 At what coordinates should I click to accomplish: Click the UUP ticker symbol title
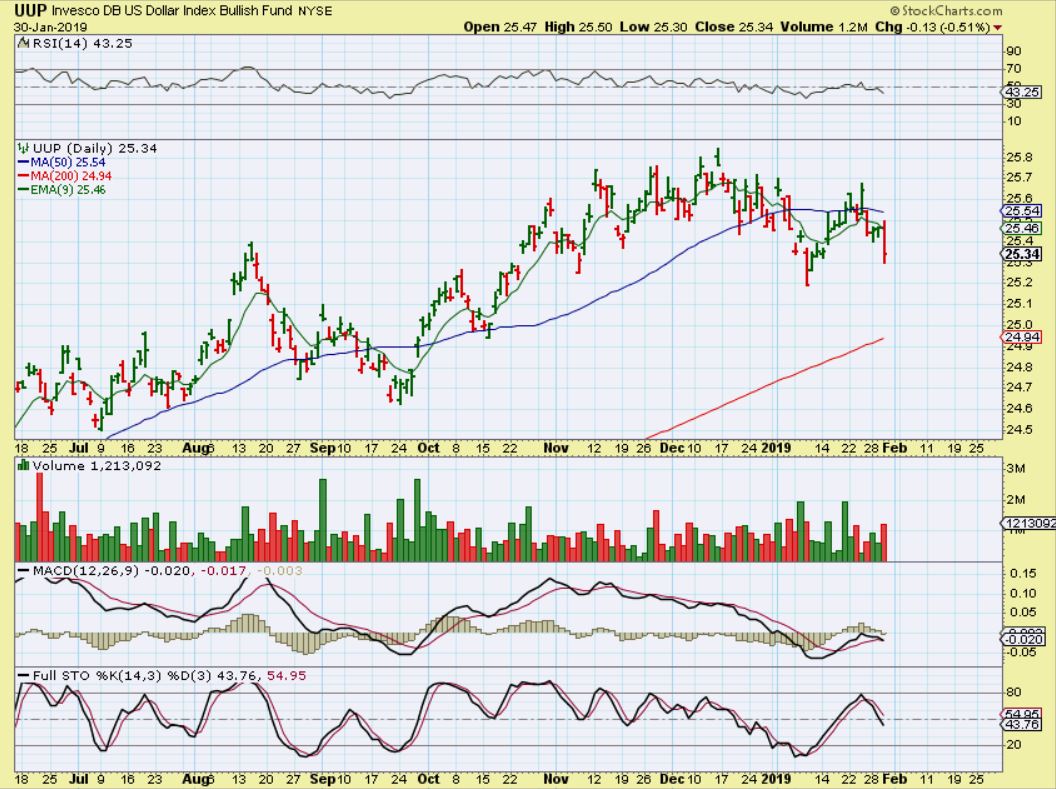(x=29, y=11)
